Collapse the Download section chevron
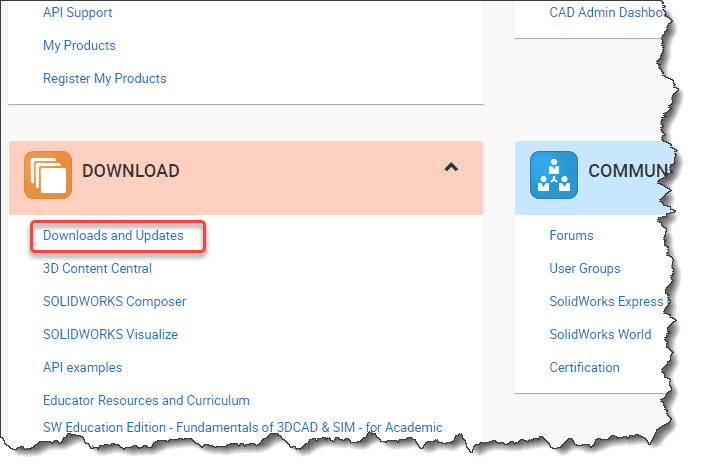 click(451, 168)
